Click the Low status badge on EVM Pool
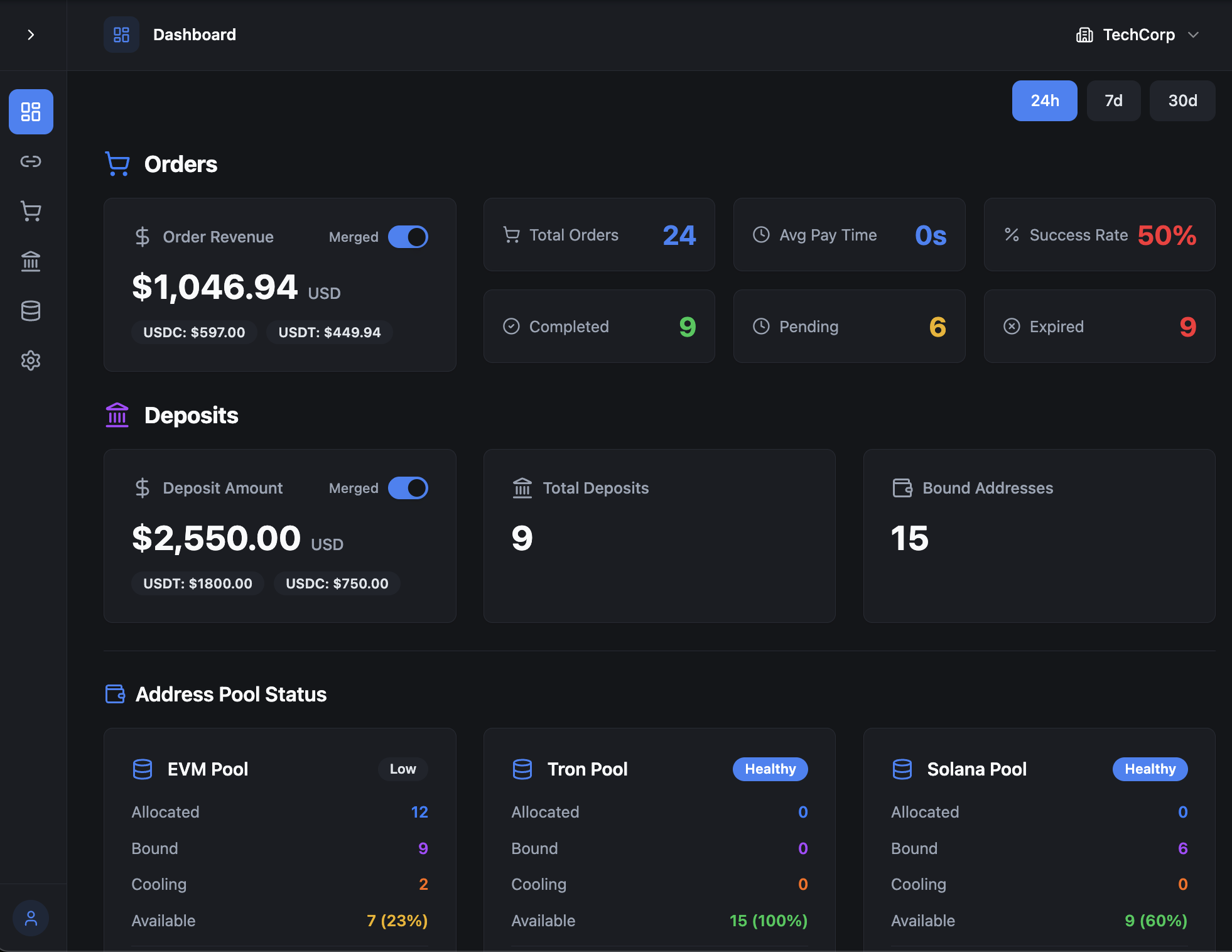 pos(403,769)
